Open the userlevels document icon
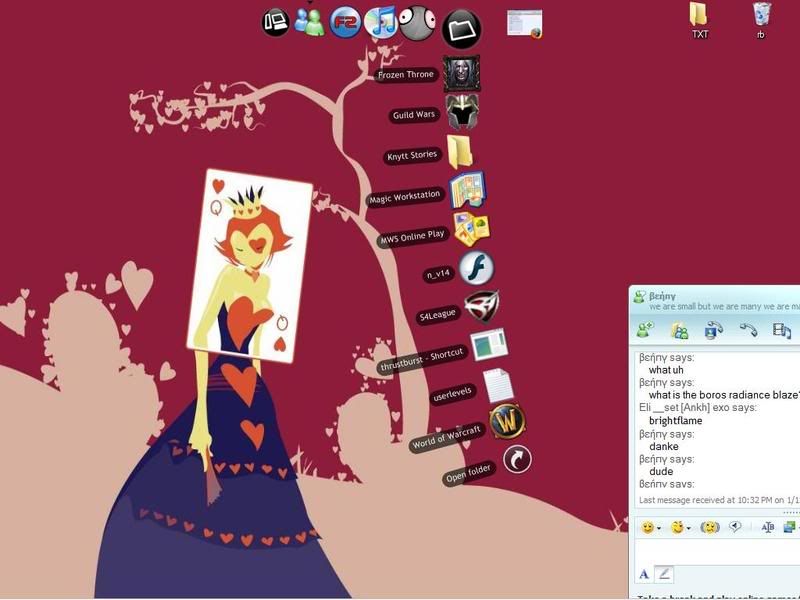The height and width of the screenshot is (600, 800). coord(498,385)
